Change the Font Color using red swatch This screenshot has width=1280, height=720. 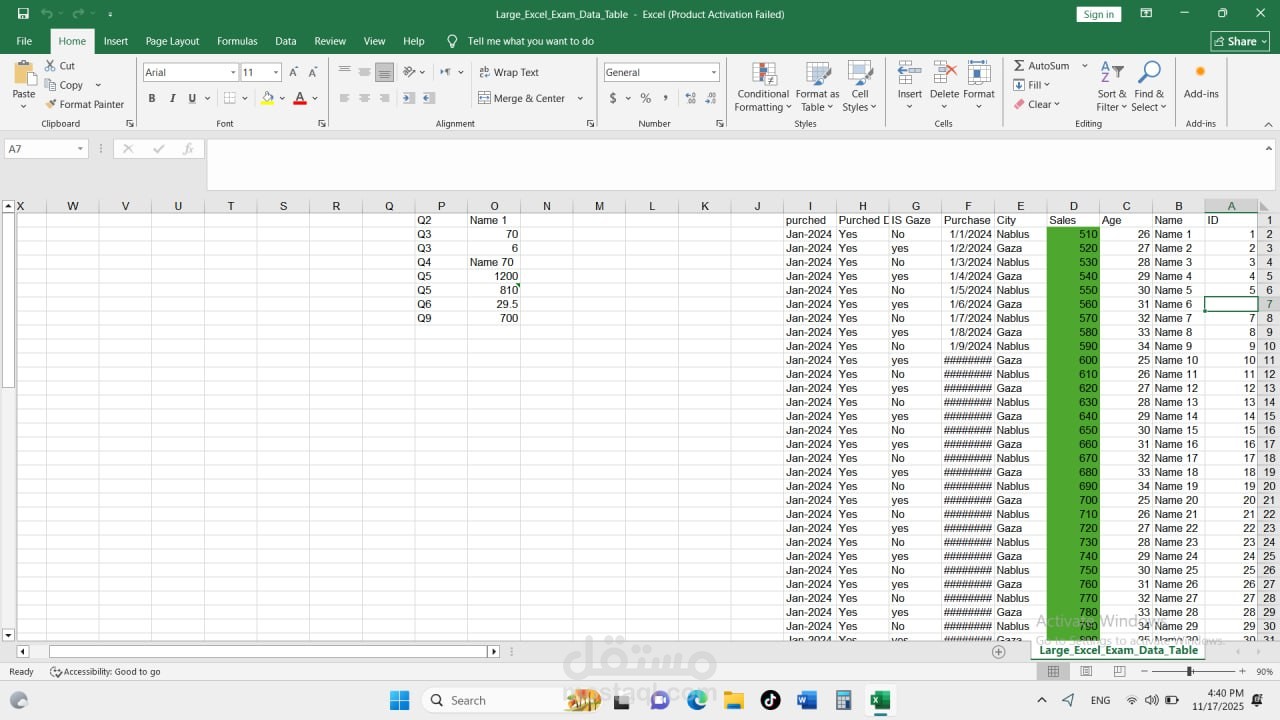pyautogui.click(x=299, y=98)
